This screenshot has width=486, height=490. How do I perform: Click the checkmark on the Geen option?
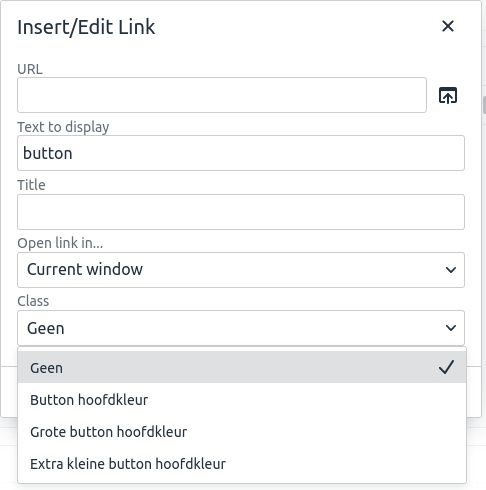pyautogui.click(x=446, y=367)
